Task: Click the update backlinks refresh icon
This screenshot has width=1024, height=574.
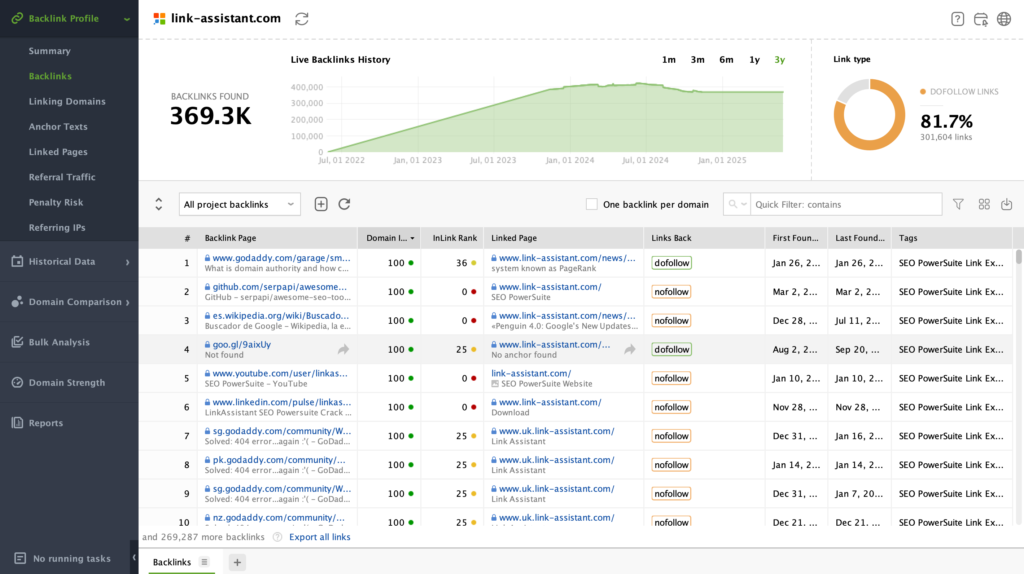Action: [344, 204]
